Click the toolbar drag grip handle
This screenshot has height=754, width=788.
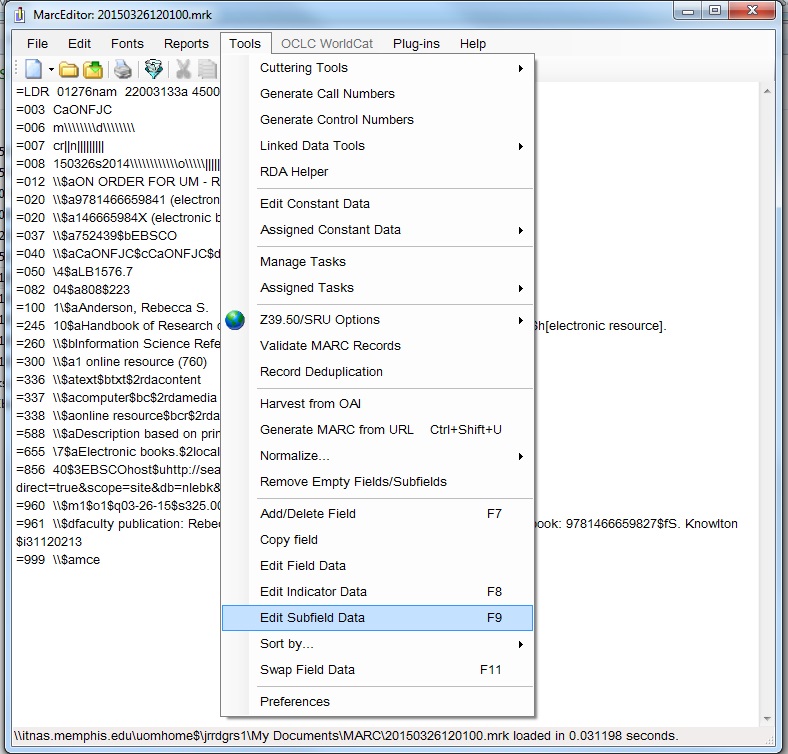coord(18,69)
